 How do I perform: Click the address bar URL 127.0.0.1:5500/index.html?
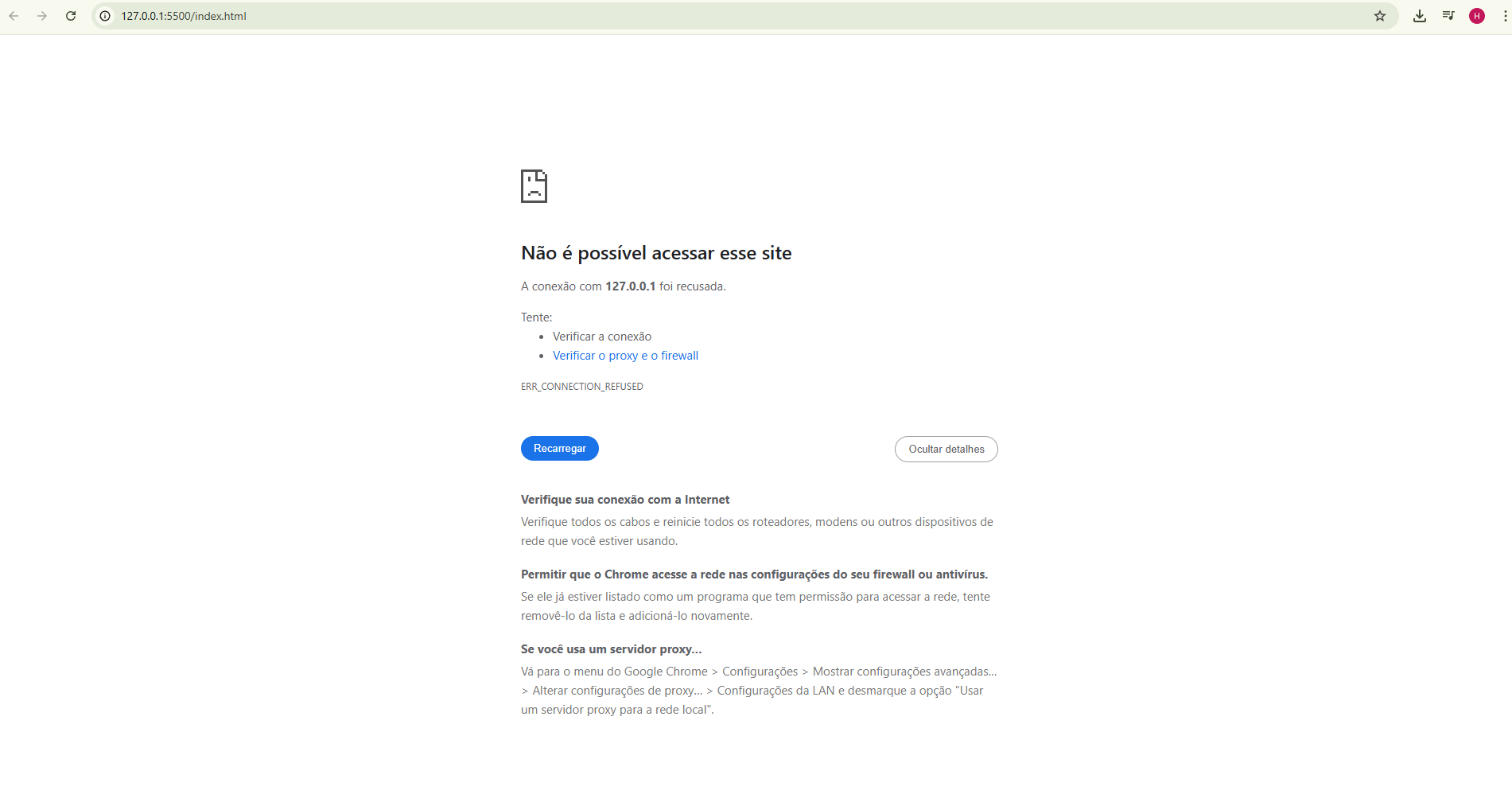(184, 16)
